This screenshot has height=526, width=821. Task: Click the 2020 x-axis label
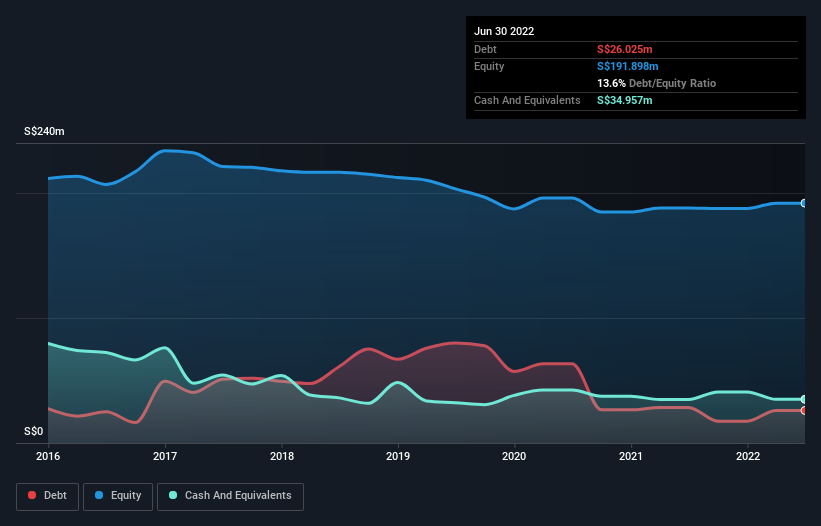point(514,456)
